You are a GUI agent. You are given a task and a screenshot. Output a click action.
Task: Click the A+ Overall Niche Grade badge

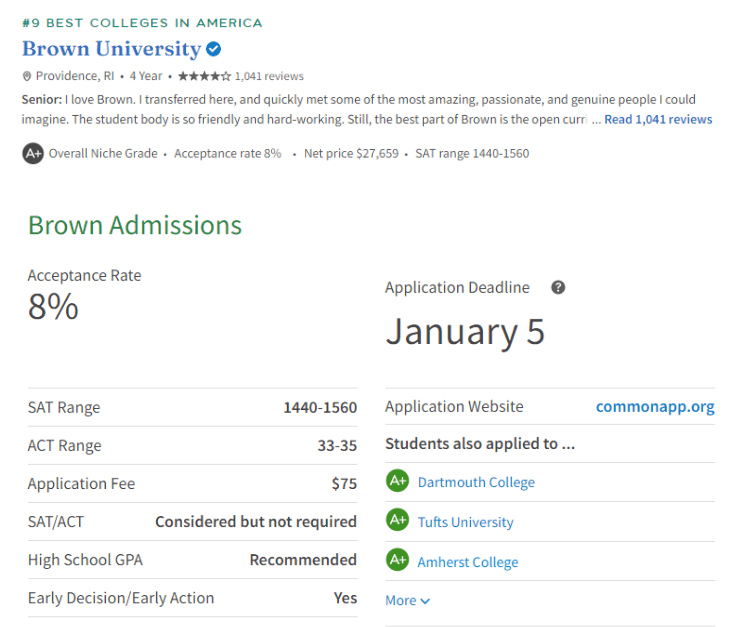[x=33, y=153]
